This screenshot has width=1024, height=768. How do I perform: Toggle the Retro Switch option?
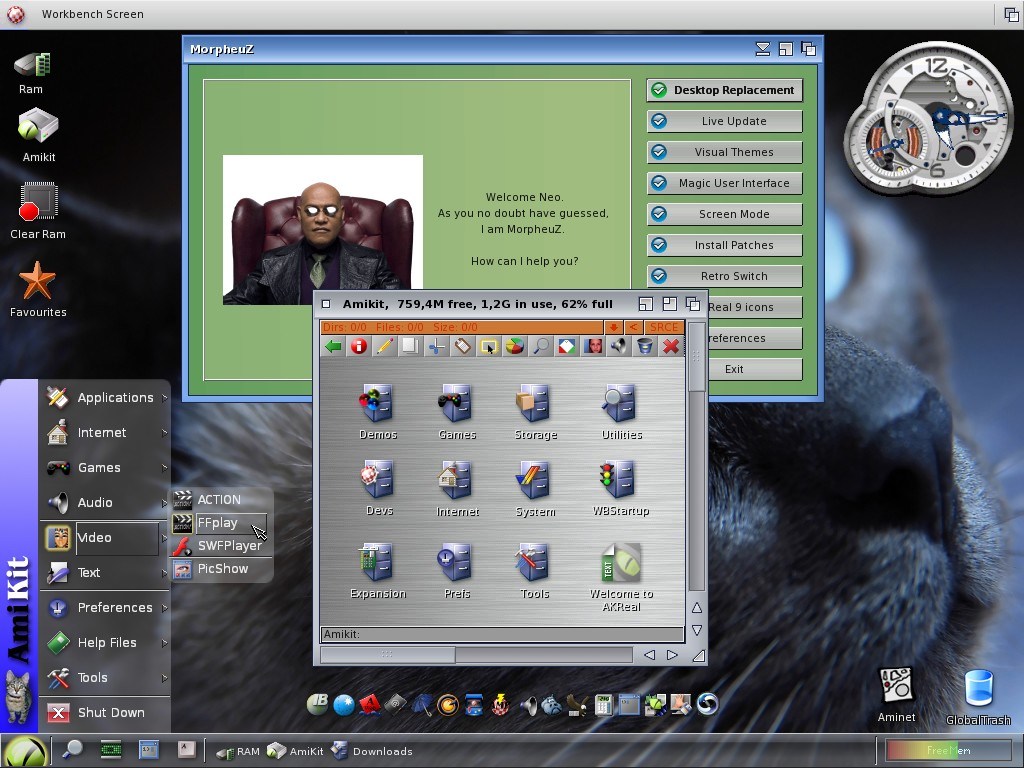coord(725,276)
